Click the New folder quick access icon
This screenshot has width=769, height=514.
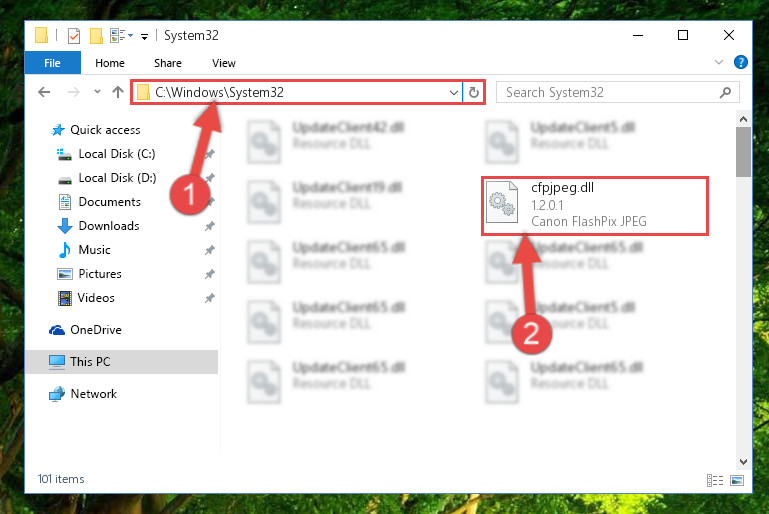coord(96,36)
